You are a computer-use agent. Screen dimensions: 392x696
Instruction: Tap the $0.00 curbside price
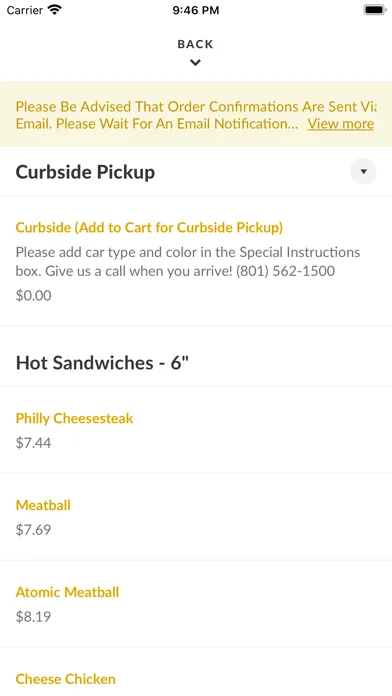pos(33,295)
